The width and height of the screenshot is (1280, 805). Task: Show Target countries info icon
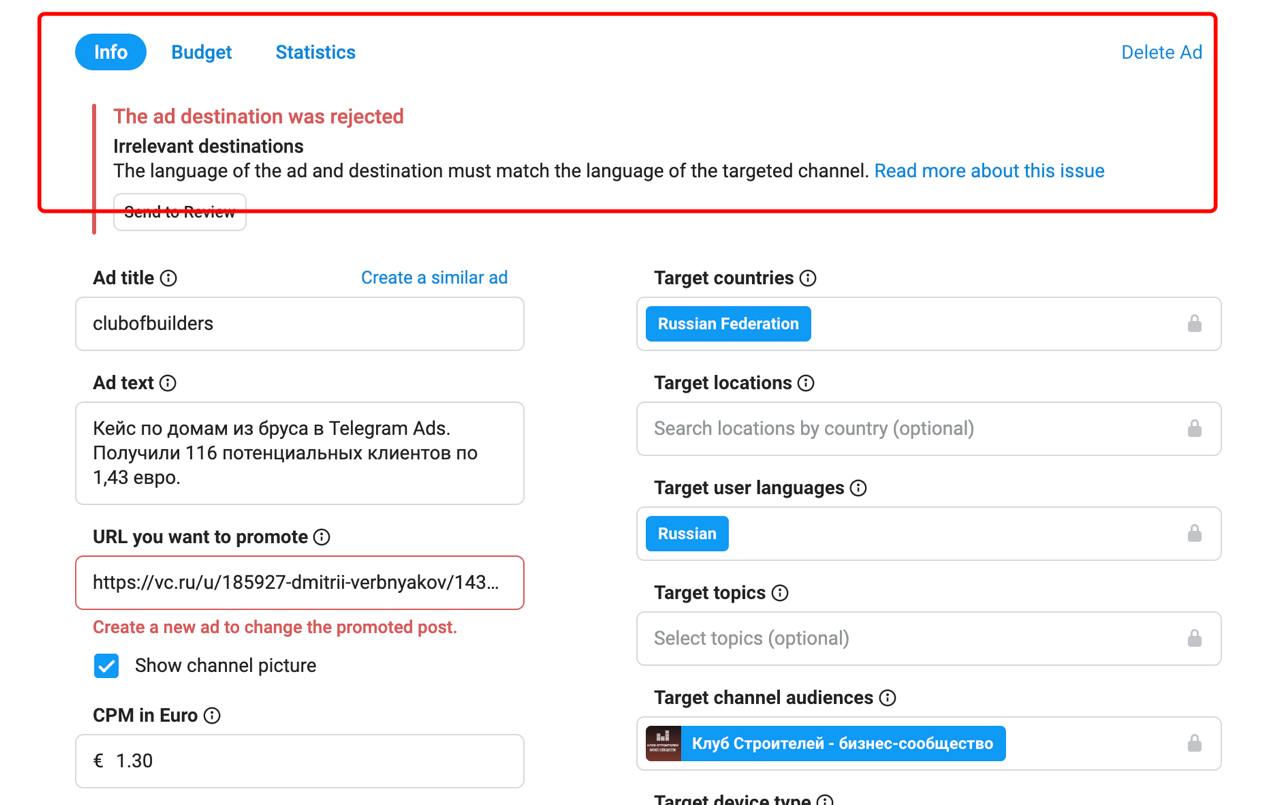(x=808, y=278)
